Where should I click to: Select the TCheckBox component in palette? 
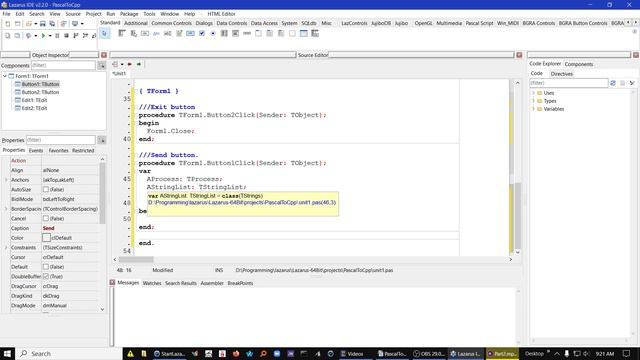pyautogui.click(x=202, y=33)
